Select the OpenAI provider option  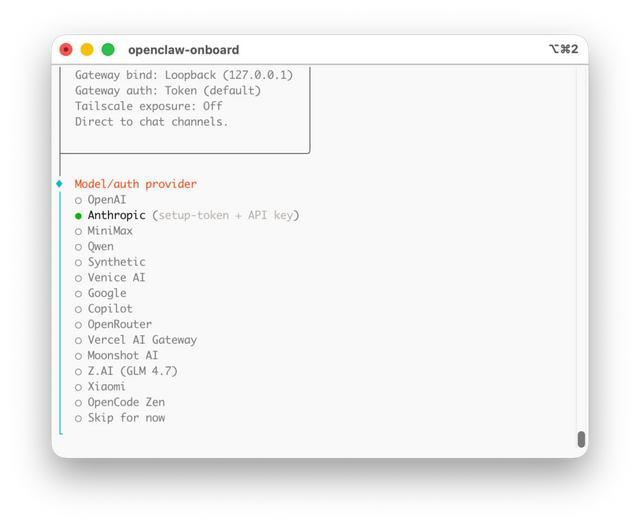tap(106, 200)
